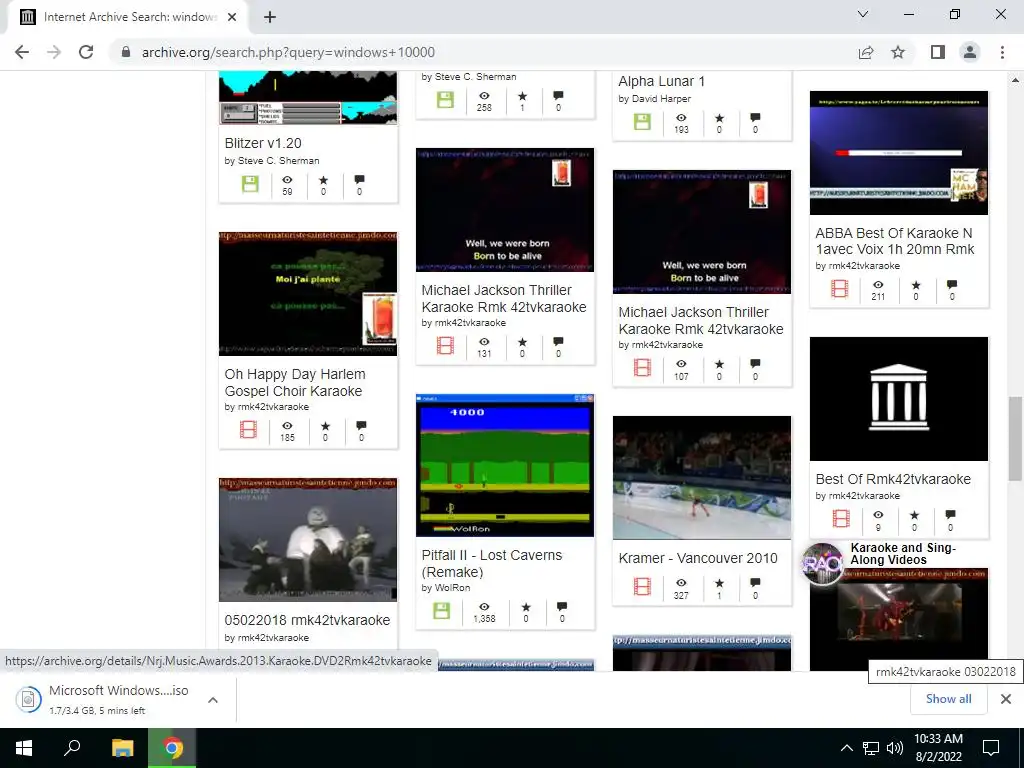Click the Chrome icon in the taskbar
The width and height of the screenshot is (1024, 768).
click(x=172, y=748)
